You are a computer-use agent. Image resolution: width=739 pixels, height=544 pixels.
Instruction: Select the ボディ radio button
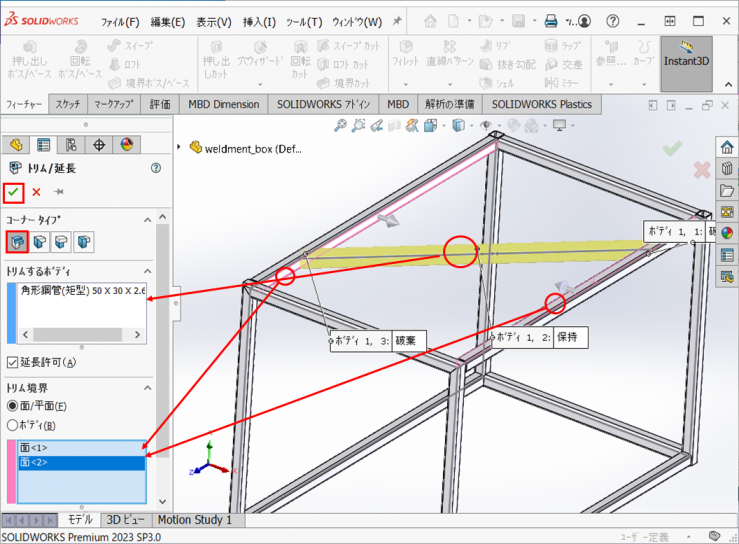pos(13,424)
